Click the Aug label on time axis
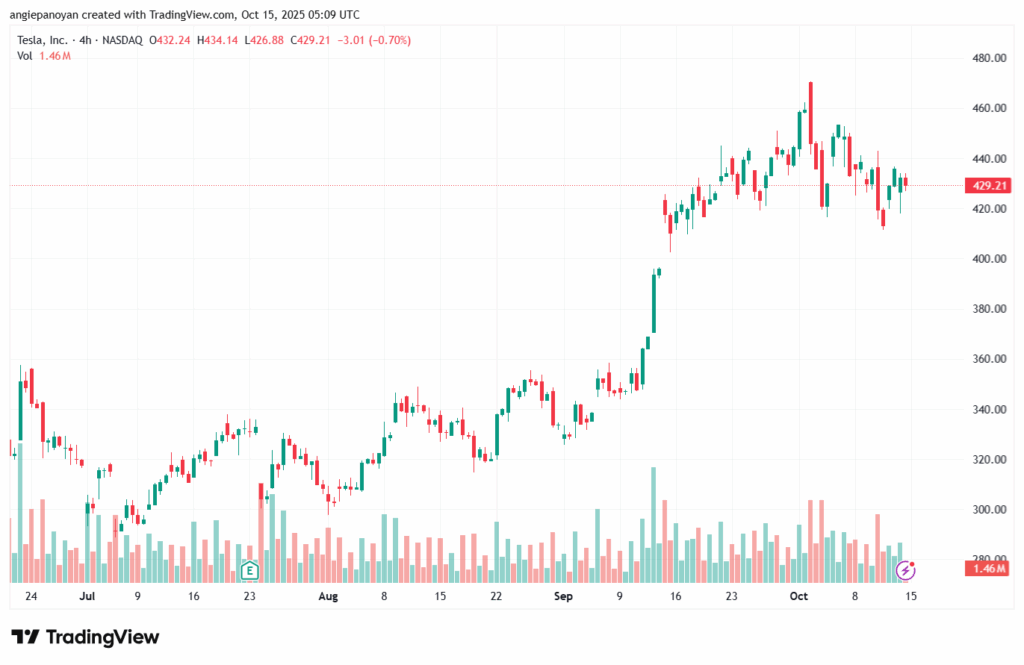The width and height of the screenshot is (1024, 665). coord(328,596)
